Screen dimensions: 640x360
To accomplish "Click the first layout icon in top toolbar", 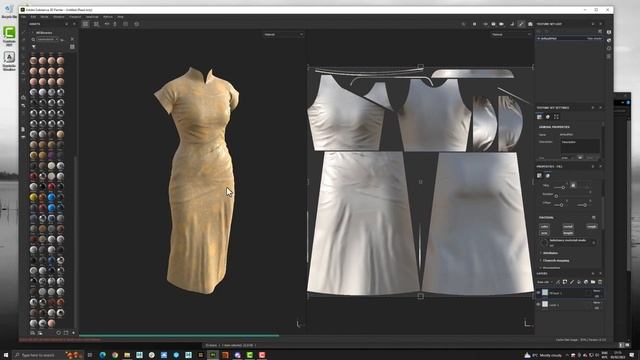I will click(x=85, y=24).
